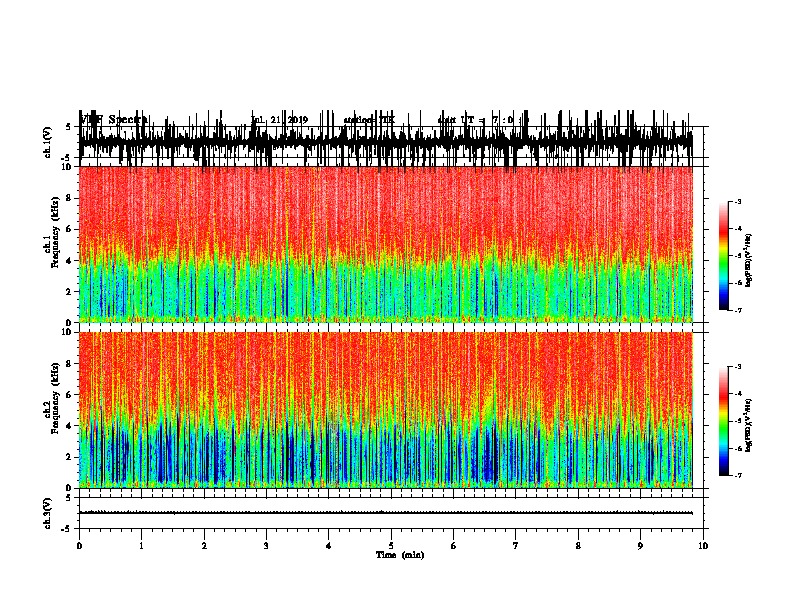The image size is (792, 612).
Task: Click the -5 tick on ch.3(V) axis
Action: 68,529
